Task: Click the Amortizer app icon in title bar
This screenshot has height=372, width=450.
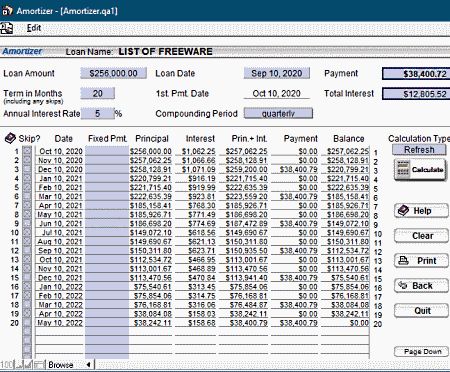Action: (x=7, y=11)
